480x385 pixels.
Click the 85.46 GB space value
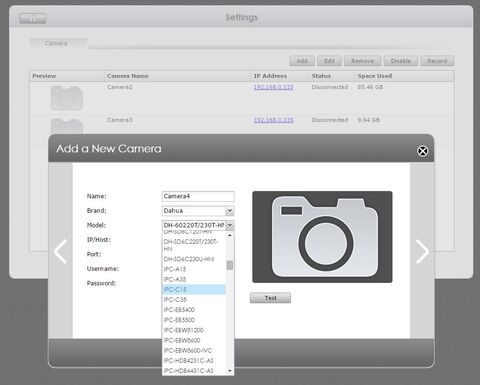click(x=370, y=87)
